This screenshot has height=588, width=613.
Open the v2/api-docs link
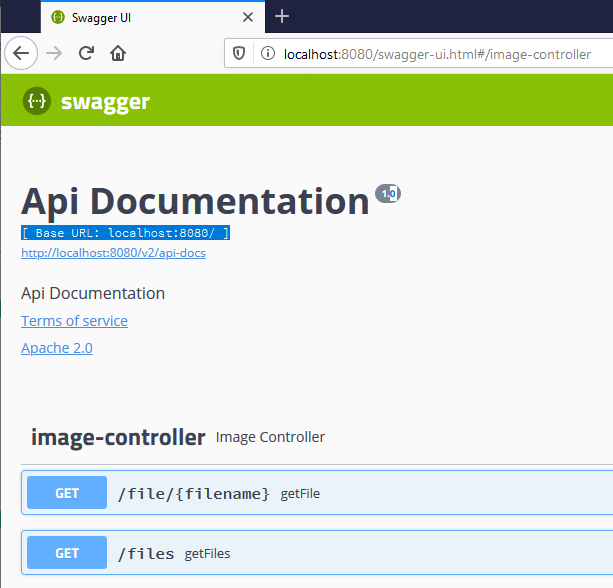[x=113, y=253]
